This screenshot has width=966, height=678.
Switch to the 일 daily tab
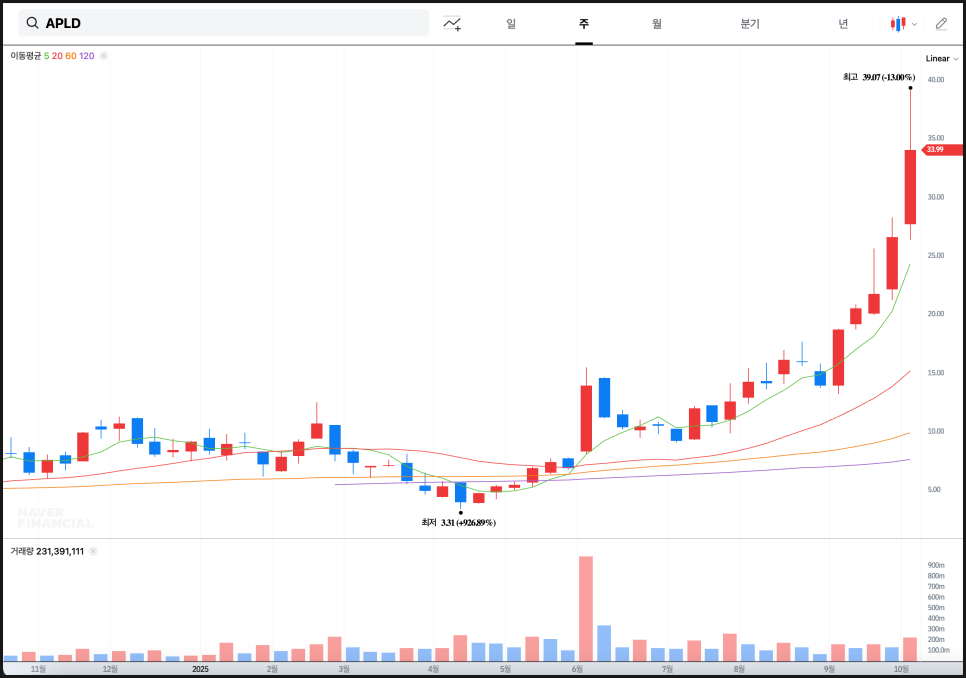coord(511,23)
